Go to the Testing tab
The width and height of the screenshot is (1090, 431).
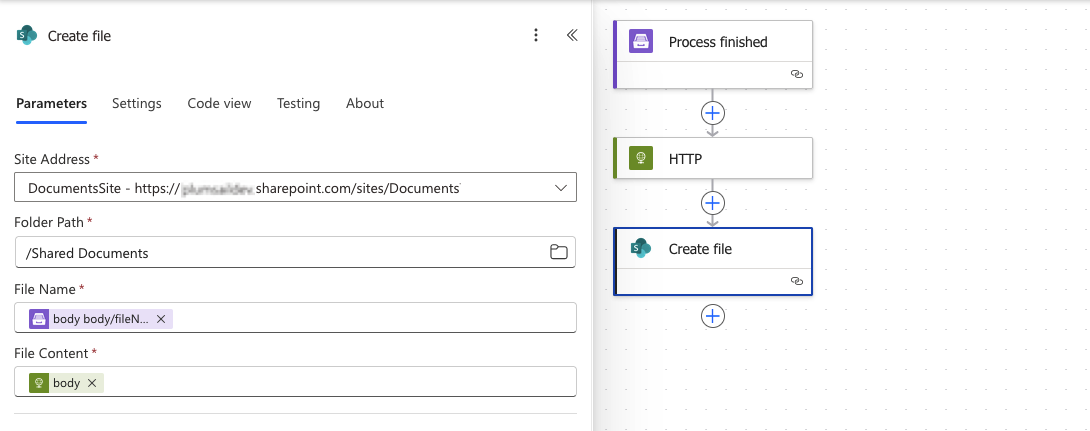click(298, 103)
